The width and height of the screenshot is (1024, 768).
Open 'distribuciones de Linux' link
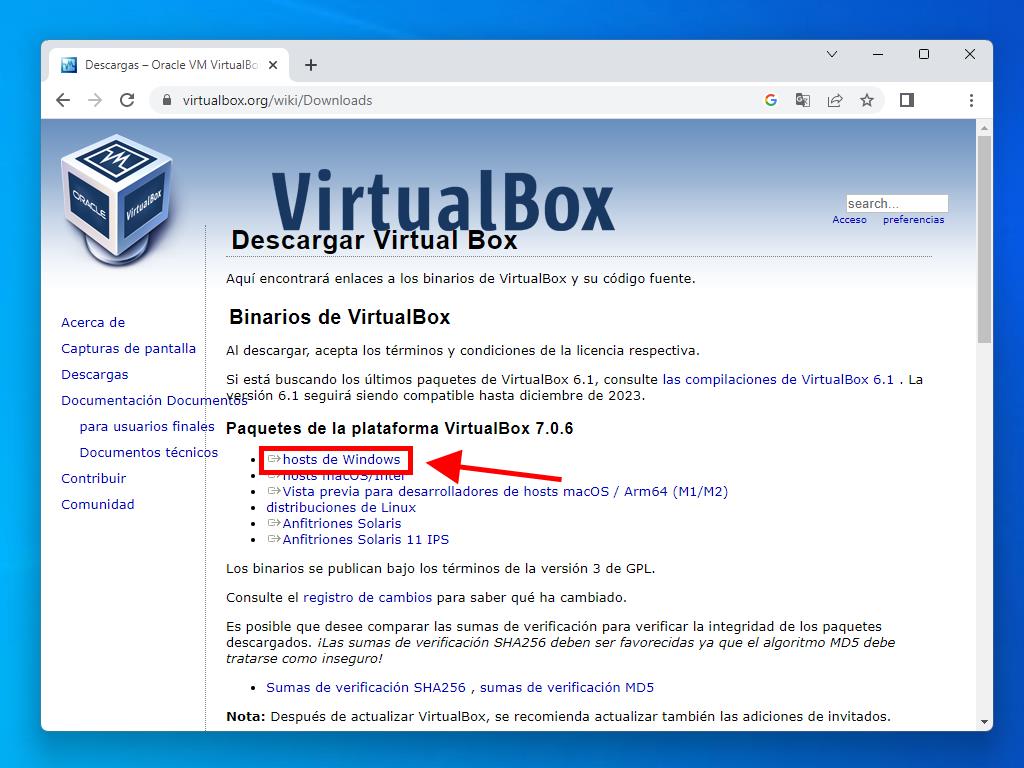click(341, 507)
